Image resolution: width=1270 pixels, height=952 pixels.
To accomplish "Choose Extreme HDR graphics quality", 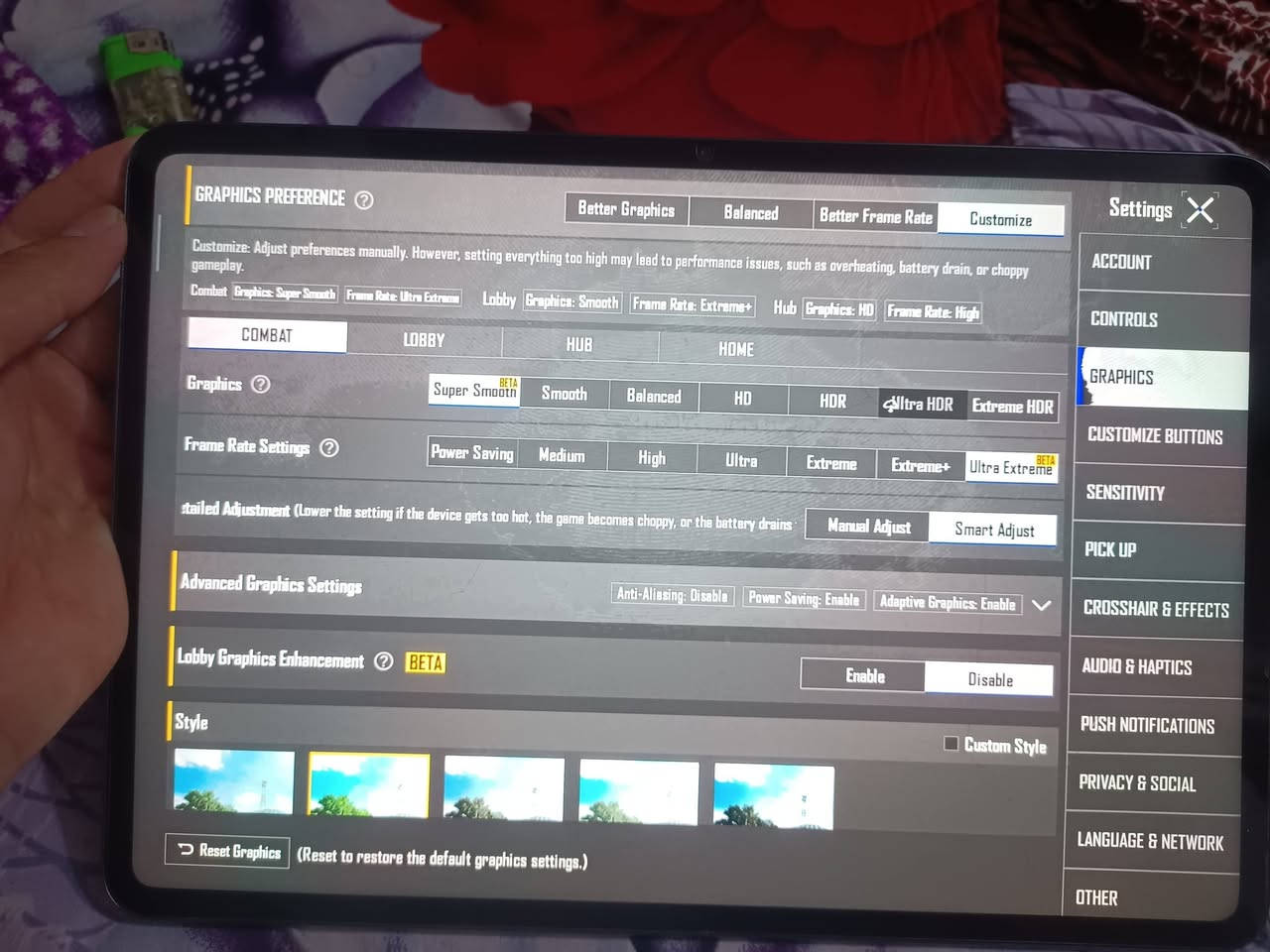I will click(1012, 407).
